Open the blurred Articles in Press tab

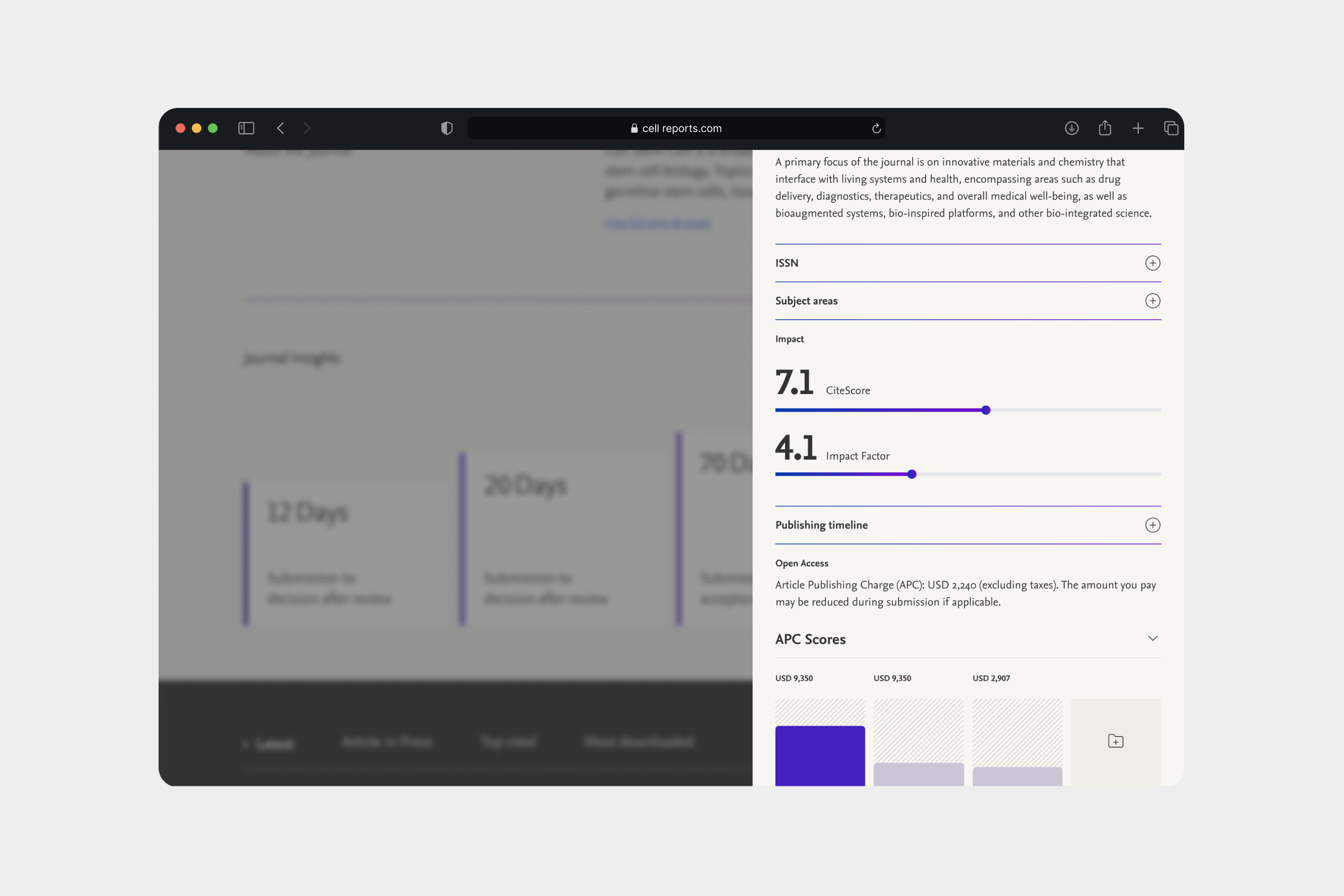[386, 742]
